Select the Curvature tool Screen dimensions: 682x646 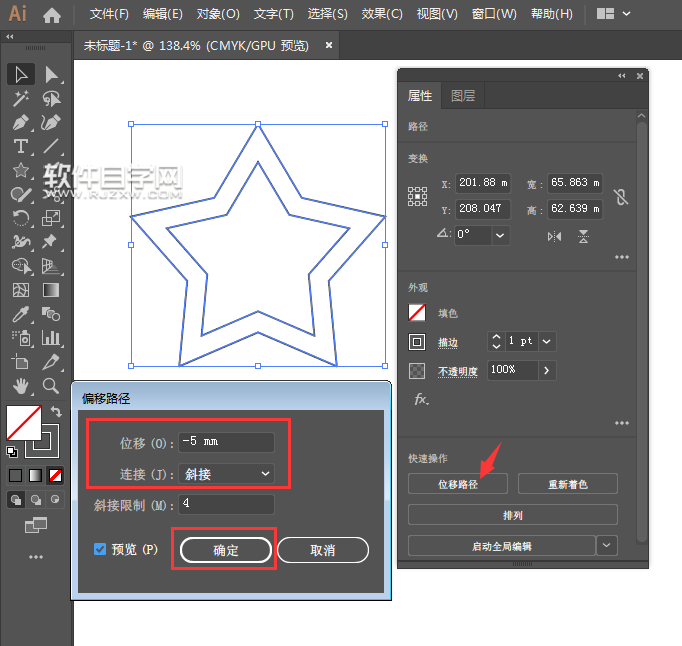click(51, 123)
